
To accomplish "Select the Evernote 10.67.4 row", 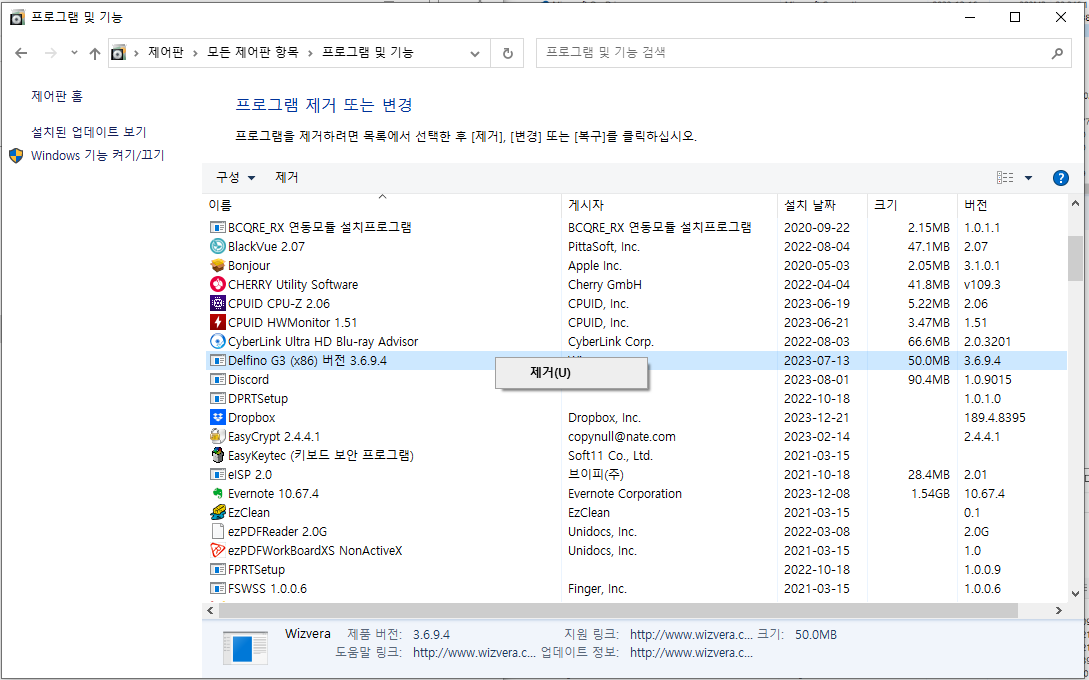I will click(x=634, y=494).
